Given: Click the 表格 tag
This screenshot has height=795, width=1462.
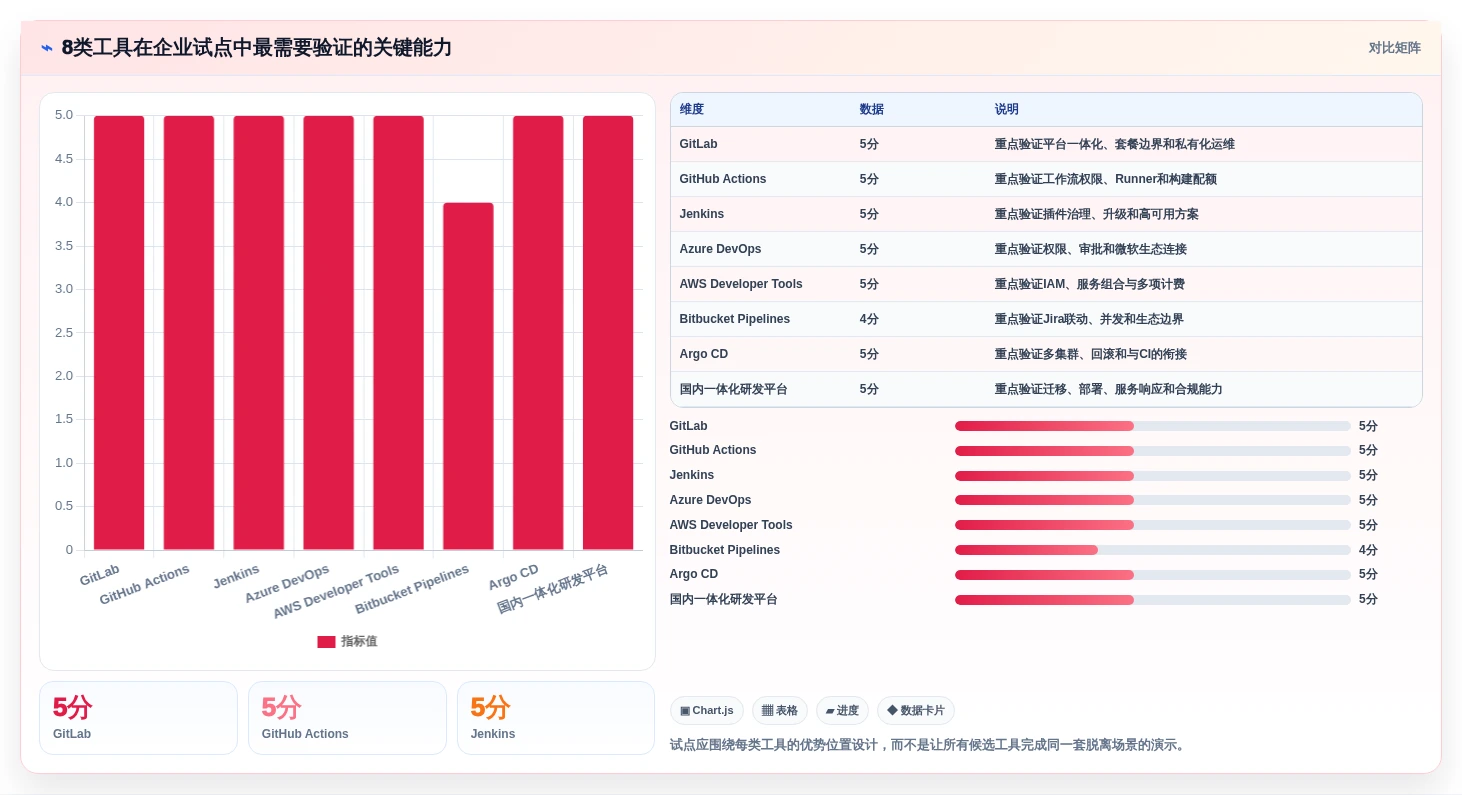Looking at the screenshot, I should click(780, 711).
